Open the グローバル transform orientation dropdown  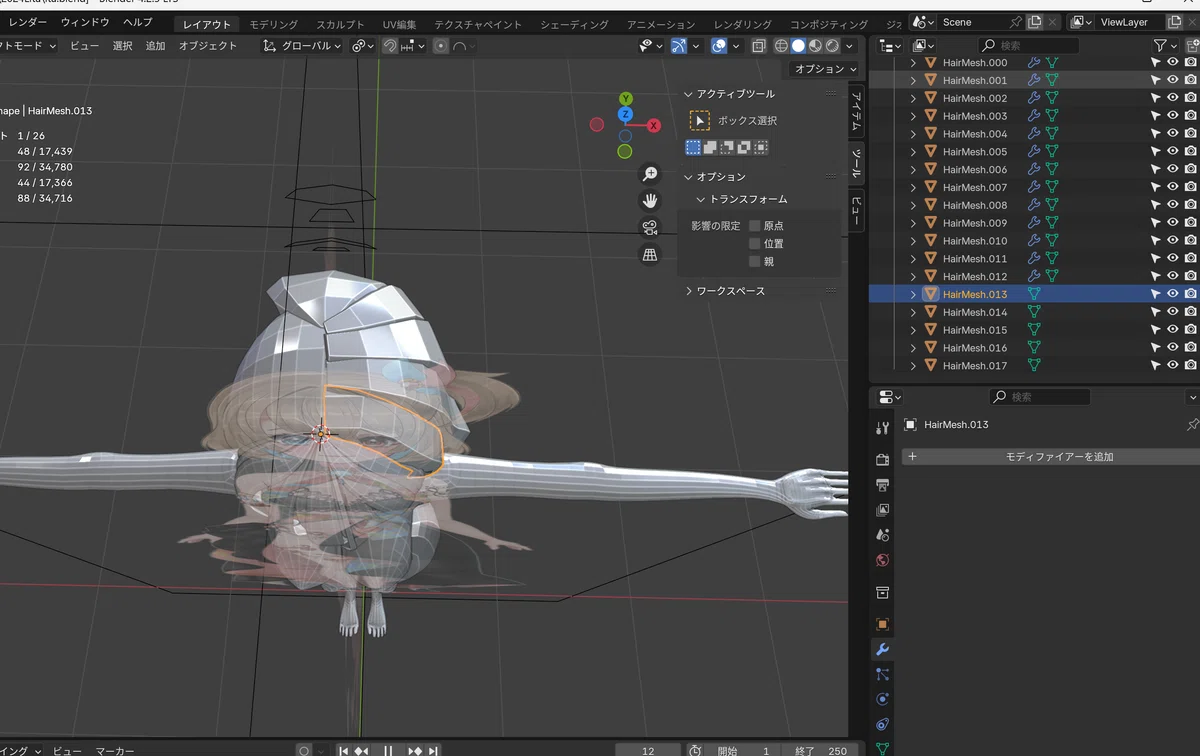302,46
